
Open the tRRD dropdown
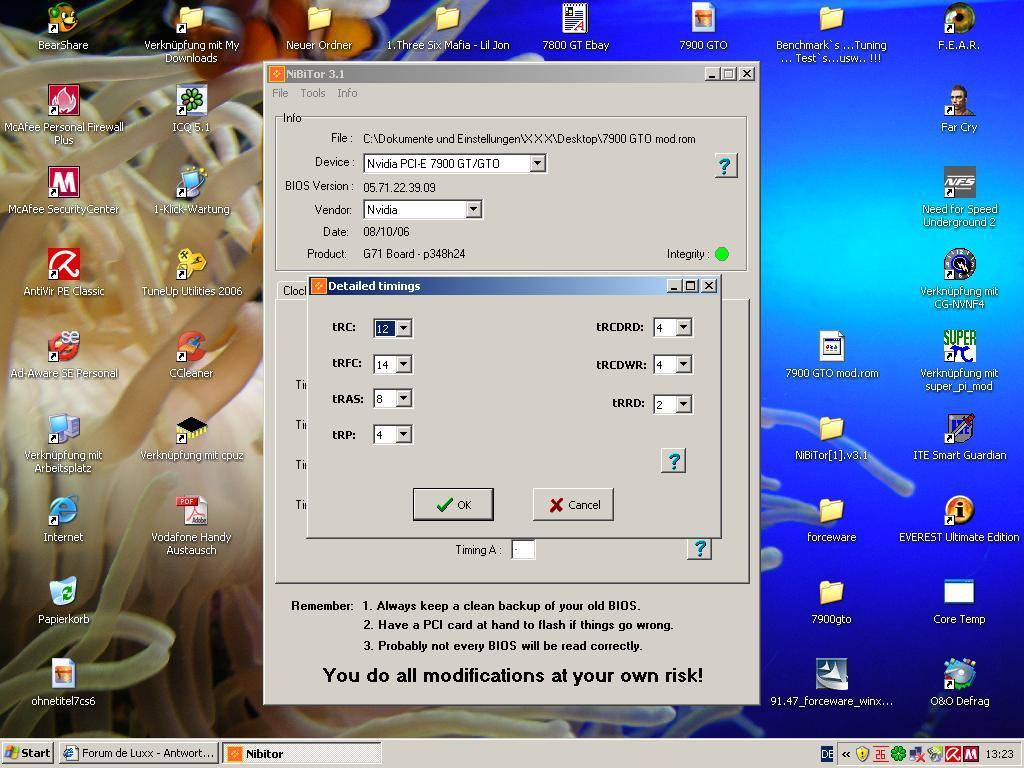[x=684, y=404]
